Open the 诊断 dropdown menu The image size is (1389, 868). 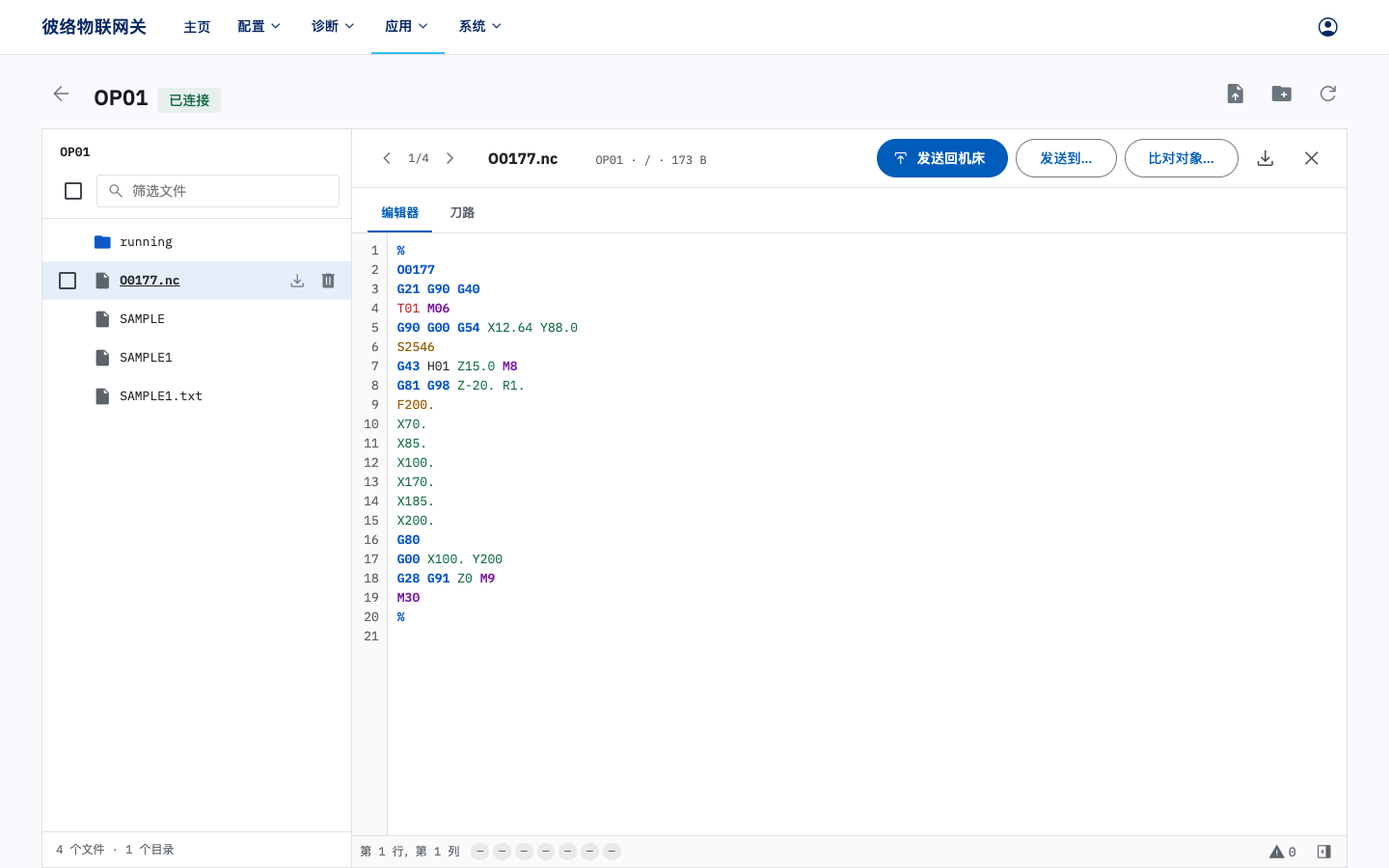click(333, 27)
